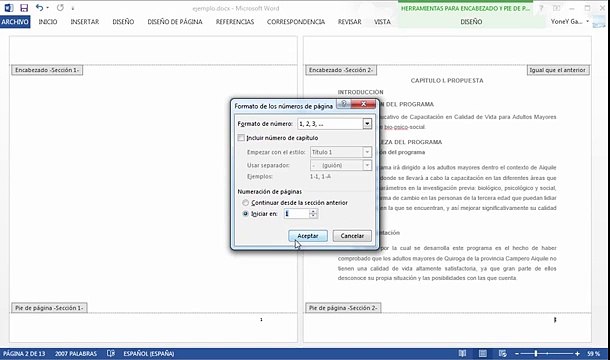Viewport: 610px width, 360px height.
Task: Click page number in Sección 2 footer
Action: [x=555, y=320]
